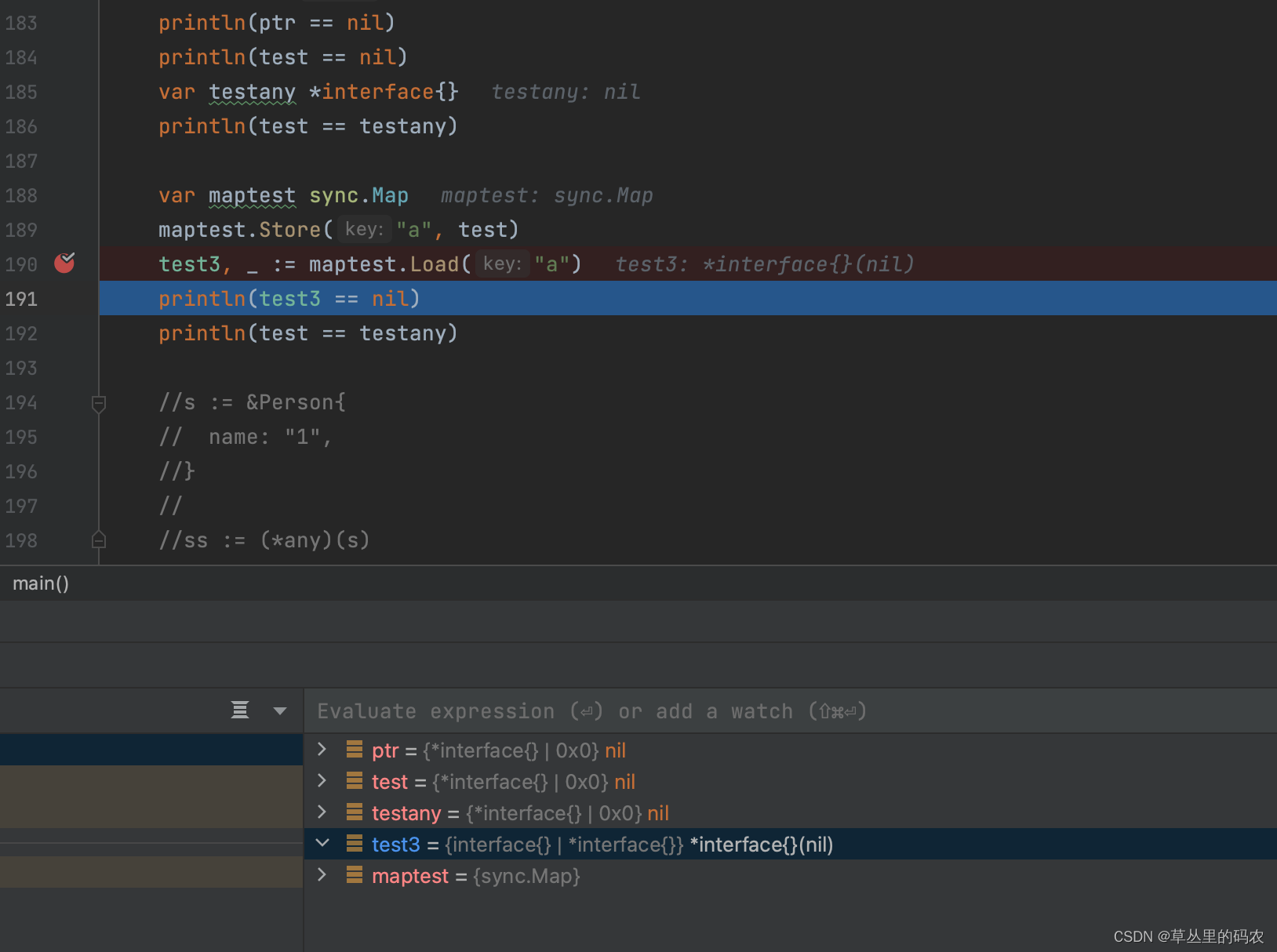Click the inline hint 'test3: *interface{}(nil)'

pyautogui.click(x=765, y=264)
